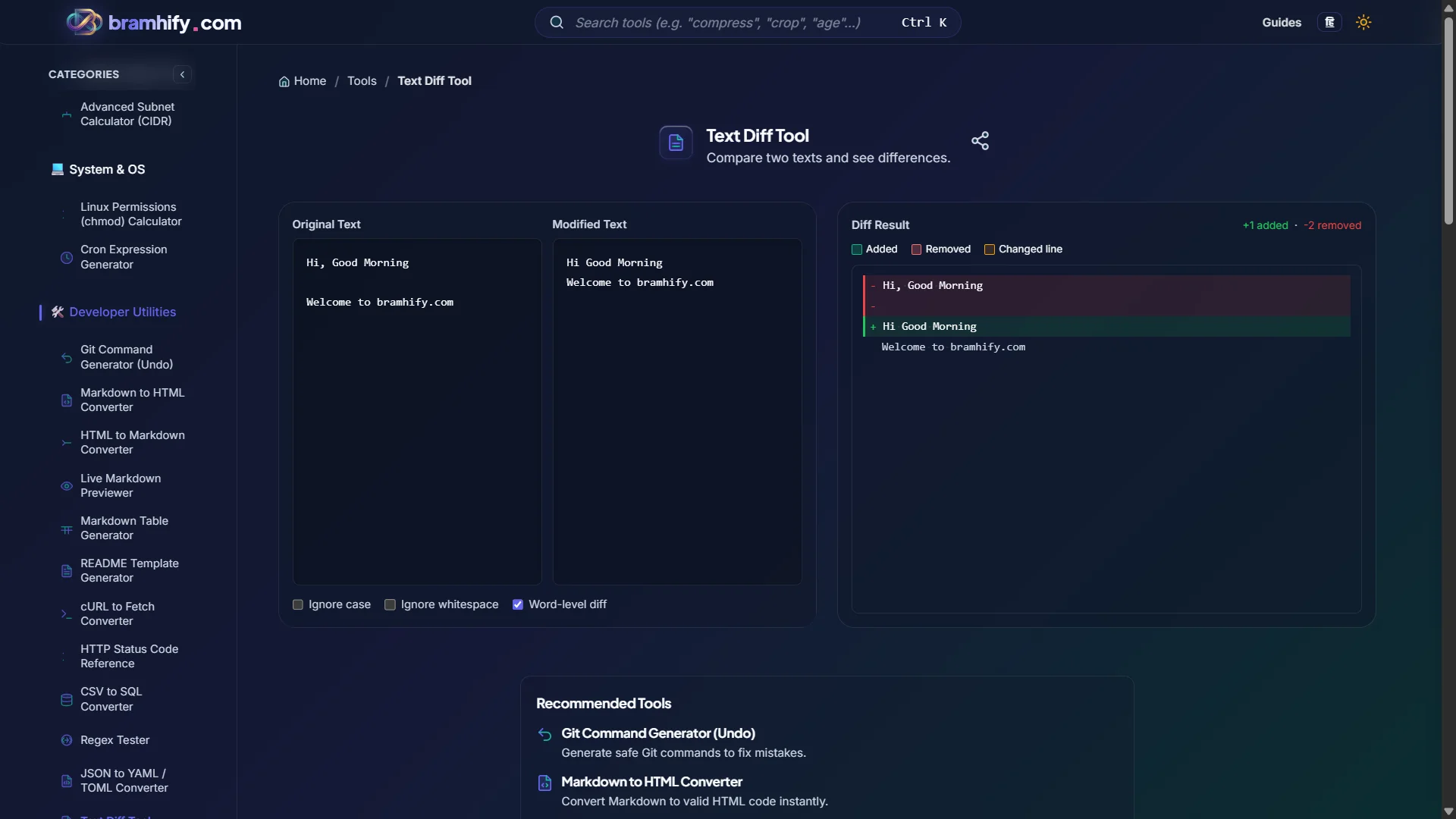Open the Guides link in the header
Viewport: 1456px width, 819px height.
[x=1282, y=22]
